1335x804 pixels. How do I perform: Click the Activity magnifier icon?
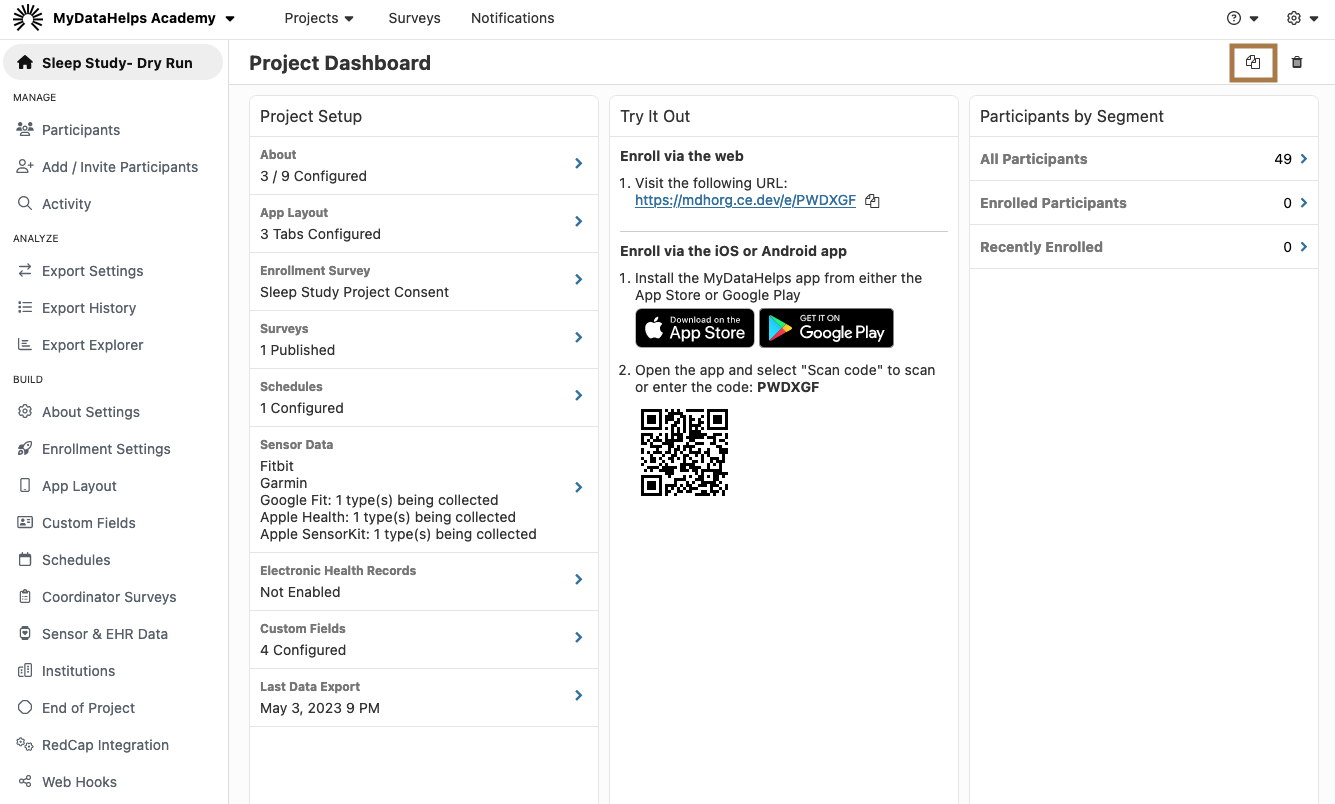tap(25, 203)
